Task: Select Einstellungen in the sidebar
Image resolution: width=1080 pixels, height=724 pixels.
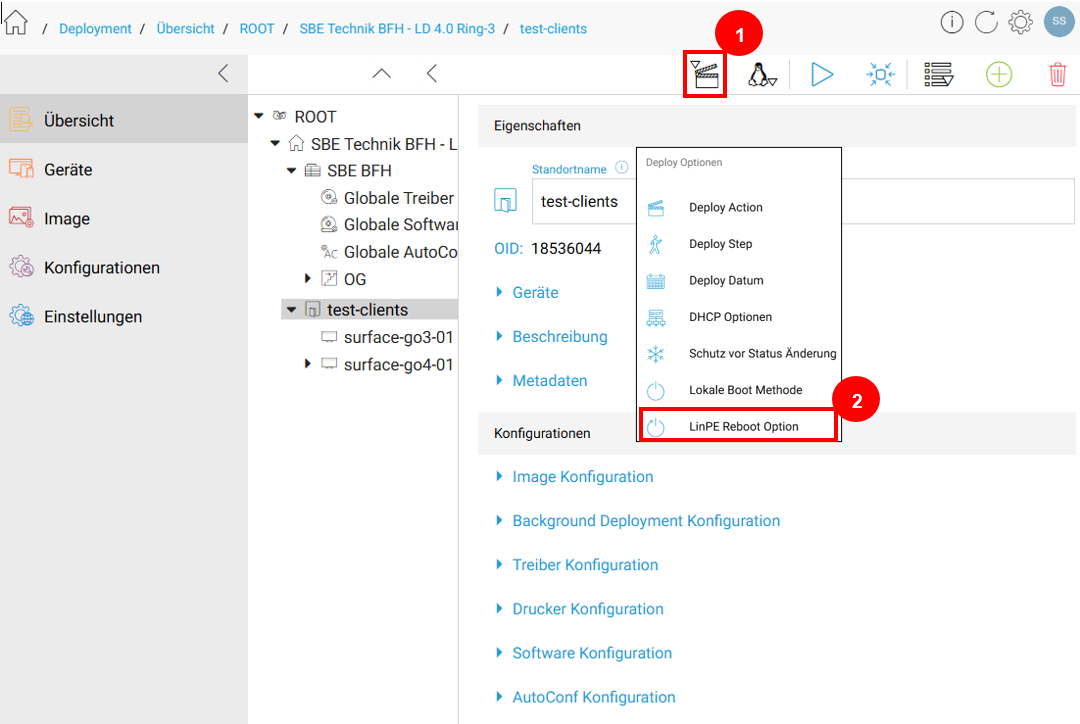Action: (124, 316)
